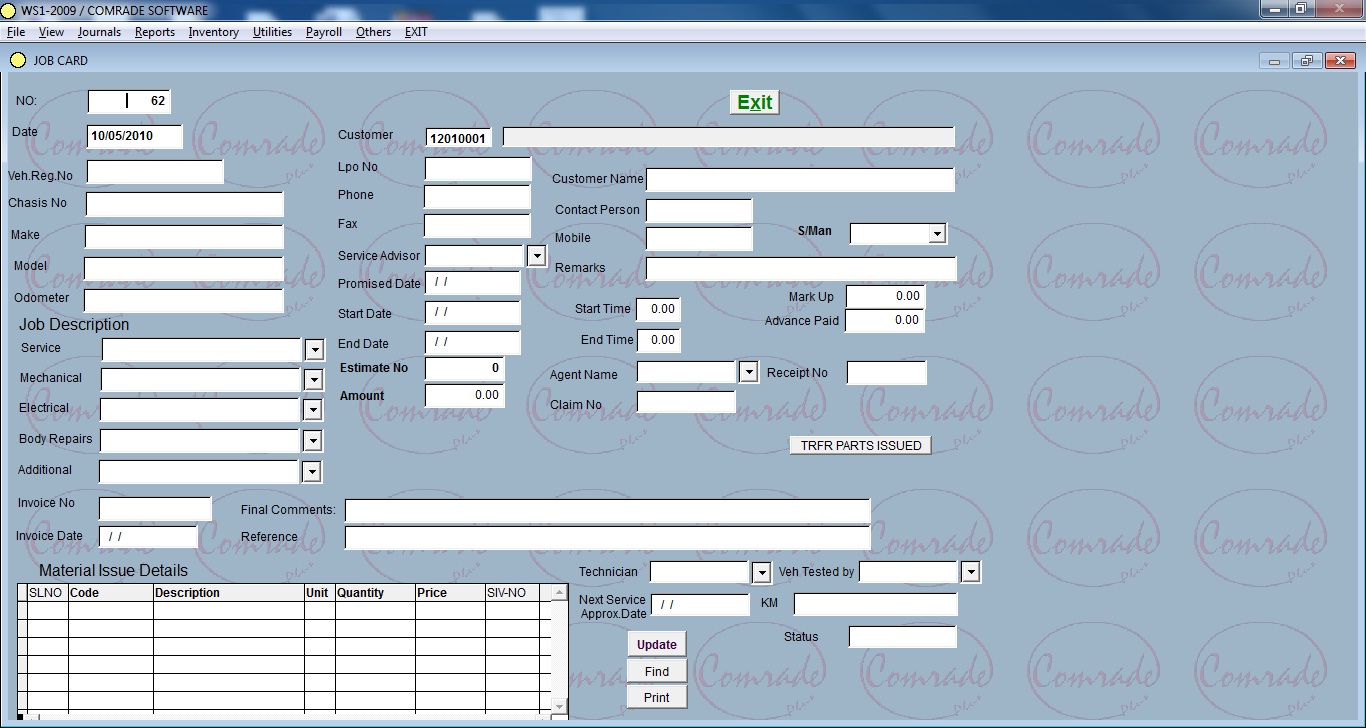Open the Others menu
This screenshot has height=728, width=1366.
tap(374, 32)
